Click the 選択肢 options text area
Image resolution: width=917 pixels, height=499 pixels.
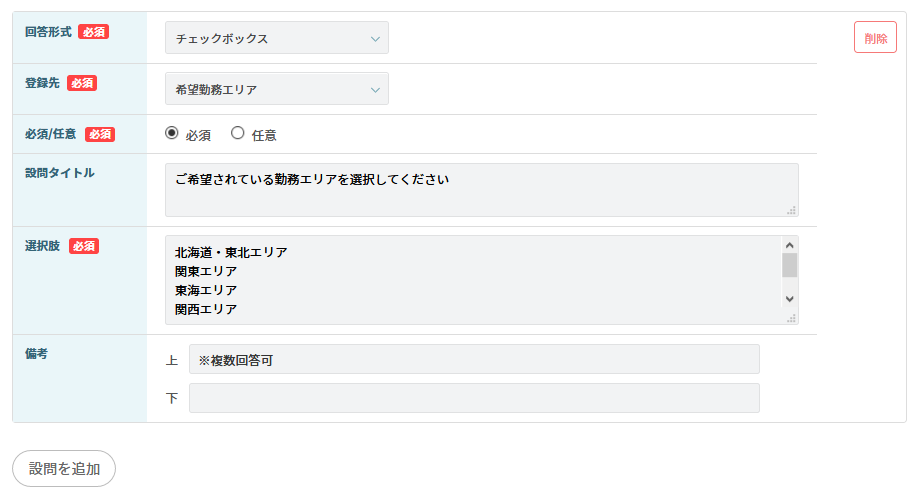[470, 280]
